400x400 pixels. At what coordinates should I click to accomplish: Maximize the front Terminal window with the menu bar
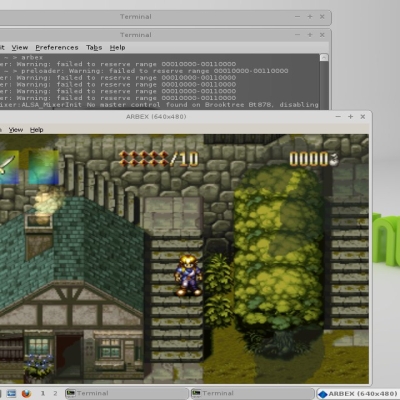point(310,35)
